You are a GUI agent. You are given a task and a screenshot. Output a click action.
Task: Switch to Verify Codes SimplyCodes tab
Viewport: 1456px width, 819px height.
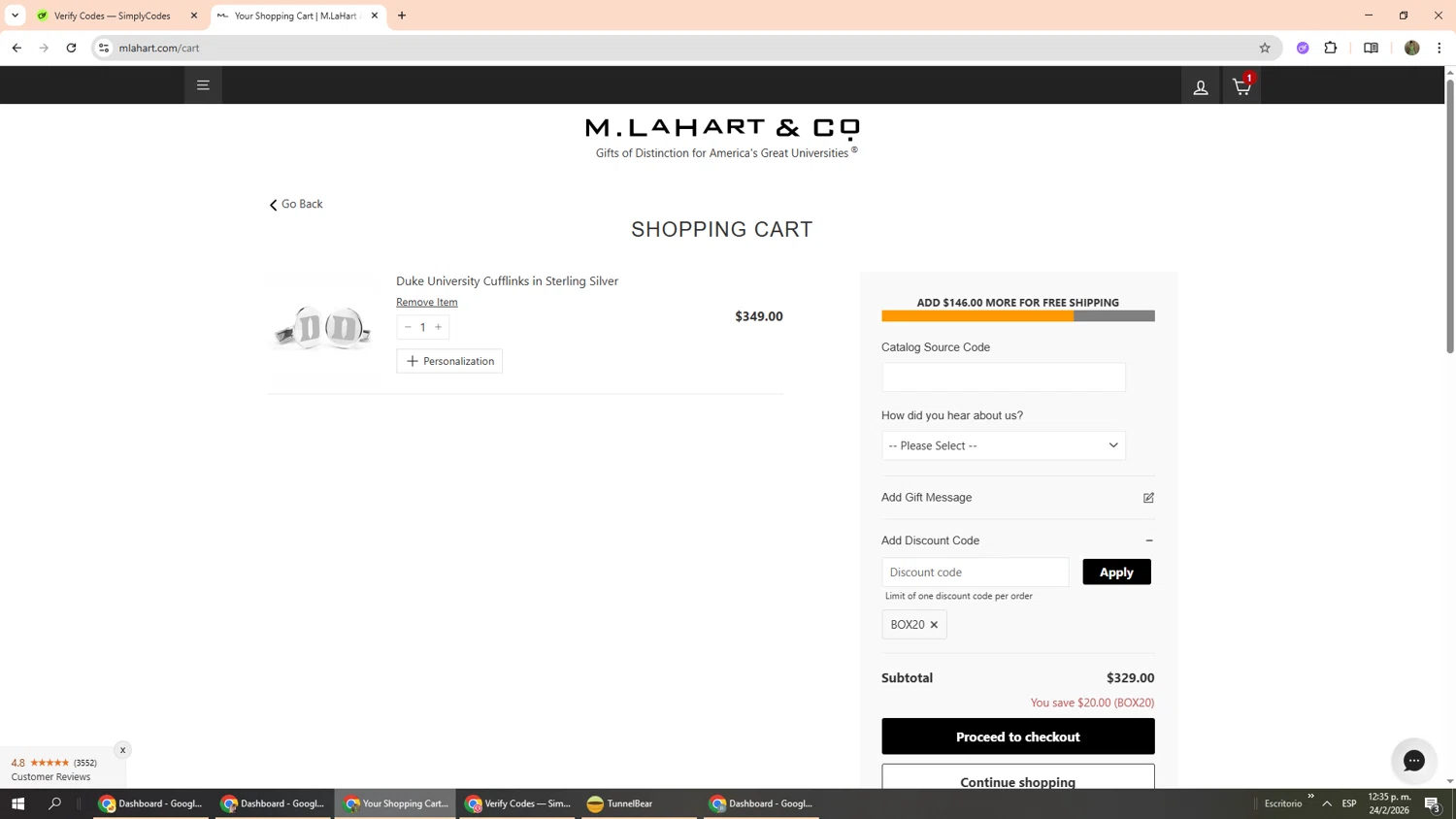(112, 16)
